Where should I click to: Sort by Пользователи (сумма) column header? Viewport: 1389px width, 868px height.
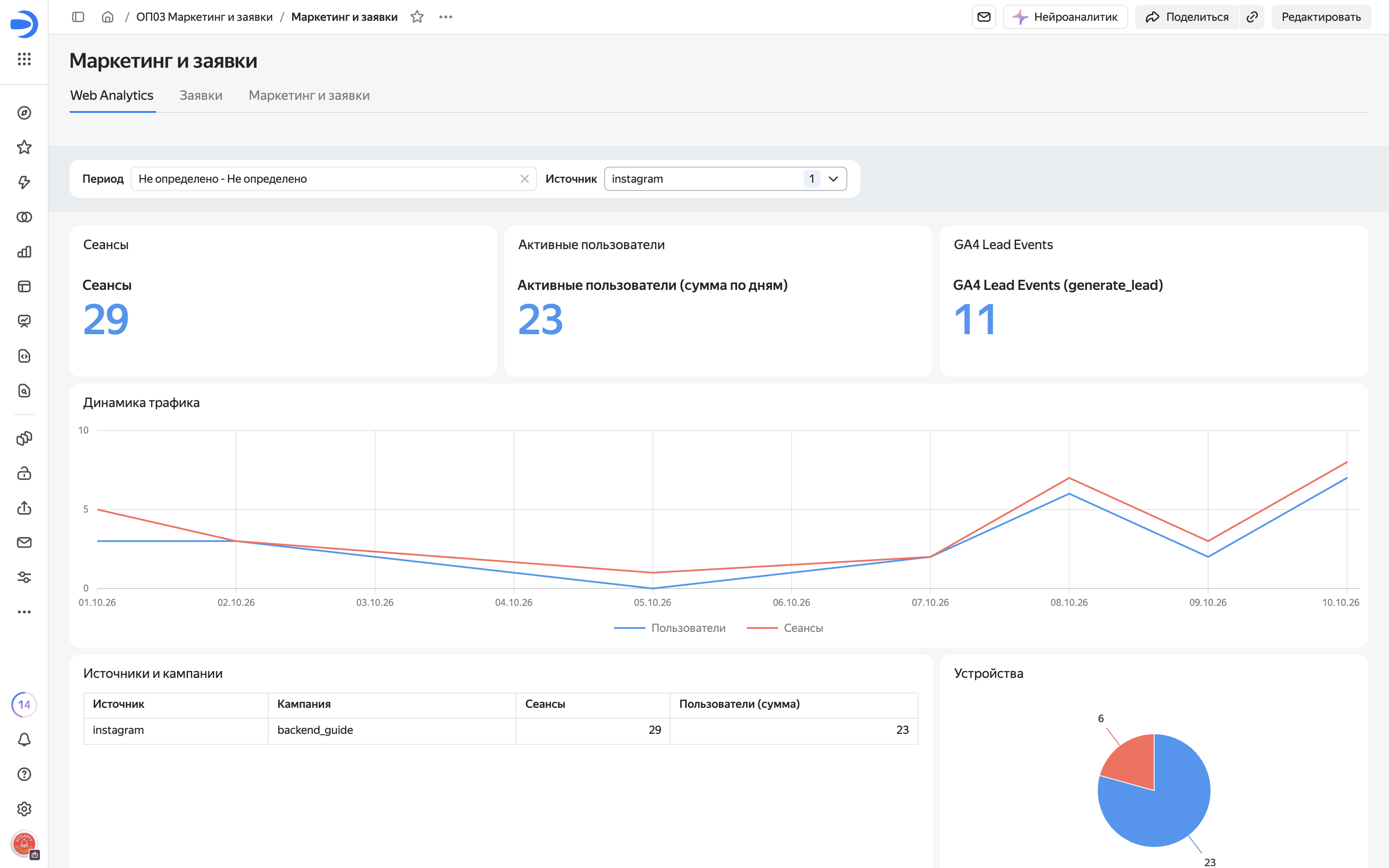(794, 704)
